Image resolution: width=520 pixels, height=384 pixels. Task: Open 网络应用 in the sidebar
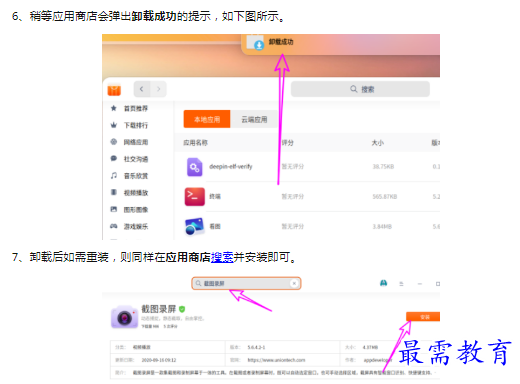click(x=136, y=142)
